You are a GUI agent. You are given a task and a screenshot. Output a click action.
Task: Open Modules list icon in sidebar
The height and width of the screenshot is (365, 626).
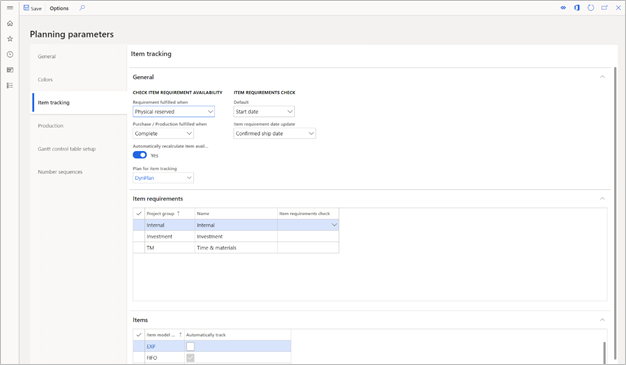tap(10, 85)
